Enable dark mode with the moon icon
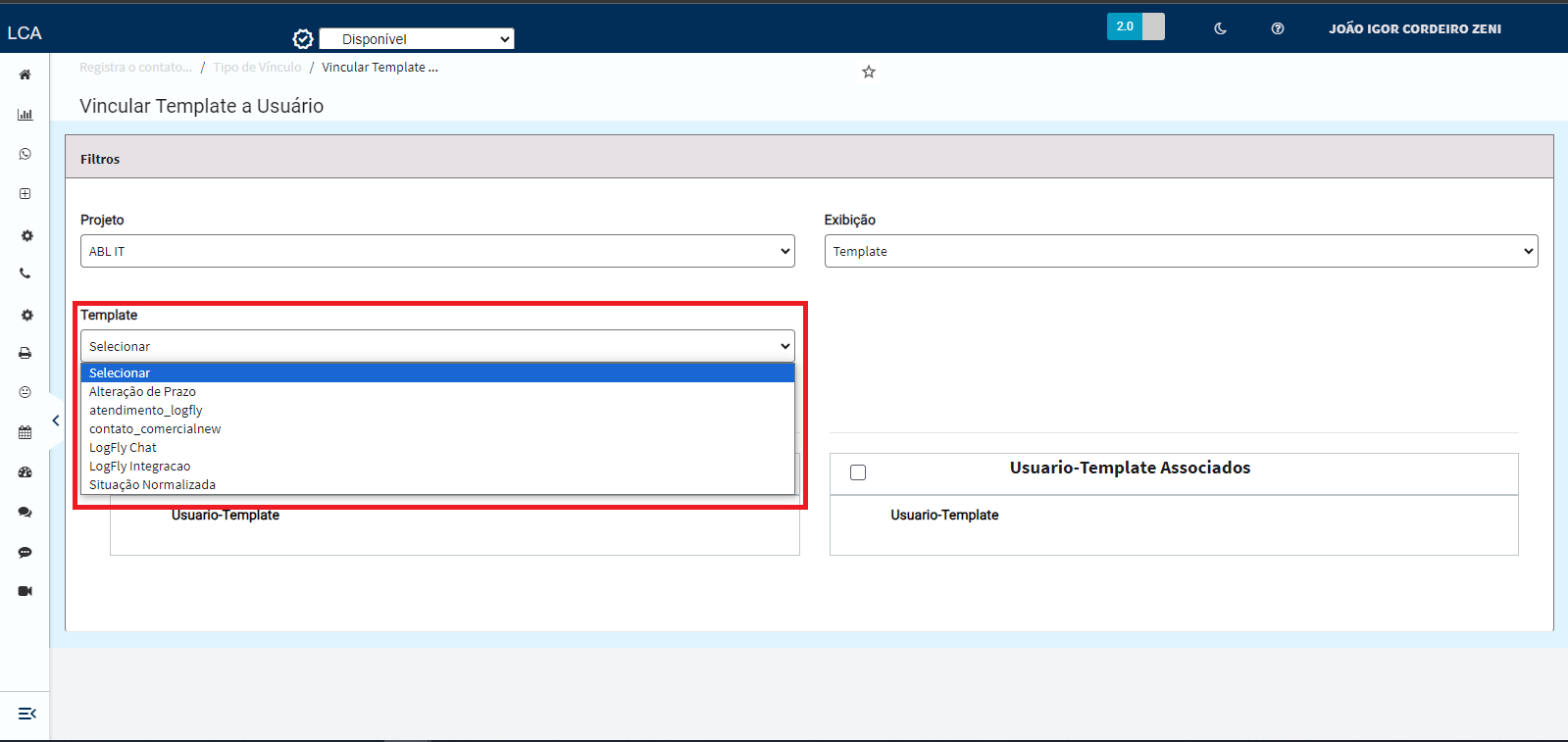Image resolution: width=1568 pixels, height=742 pixels. click(x=1221, y=28)
